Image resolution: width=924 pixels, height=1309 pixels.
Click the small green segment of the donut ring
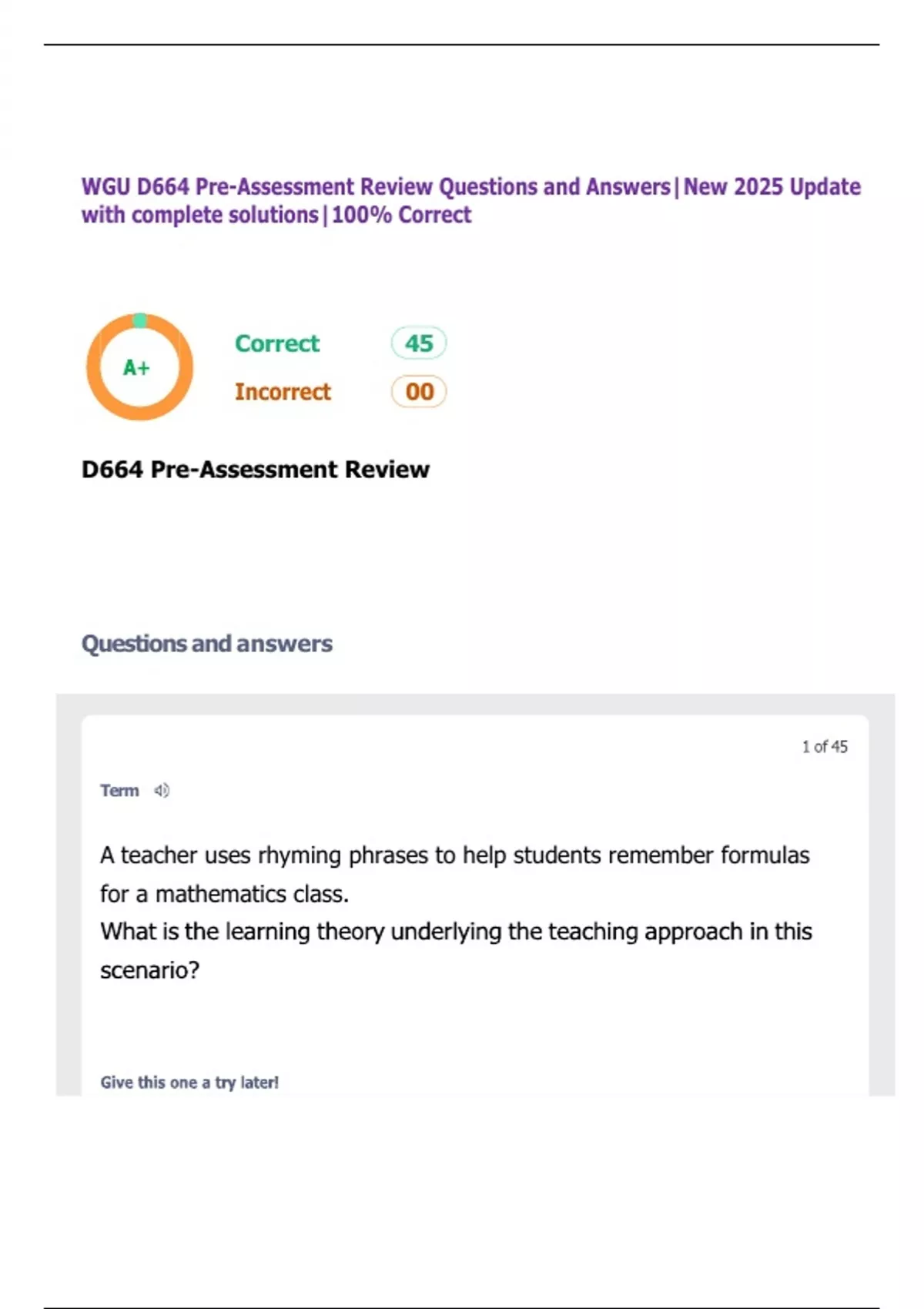[139, 320]
